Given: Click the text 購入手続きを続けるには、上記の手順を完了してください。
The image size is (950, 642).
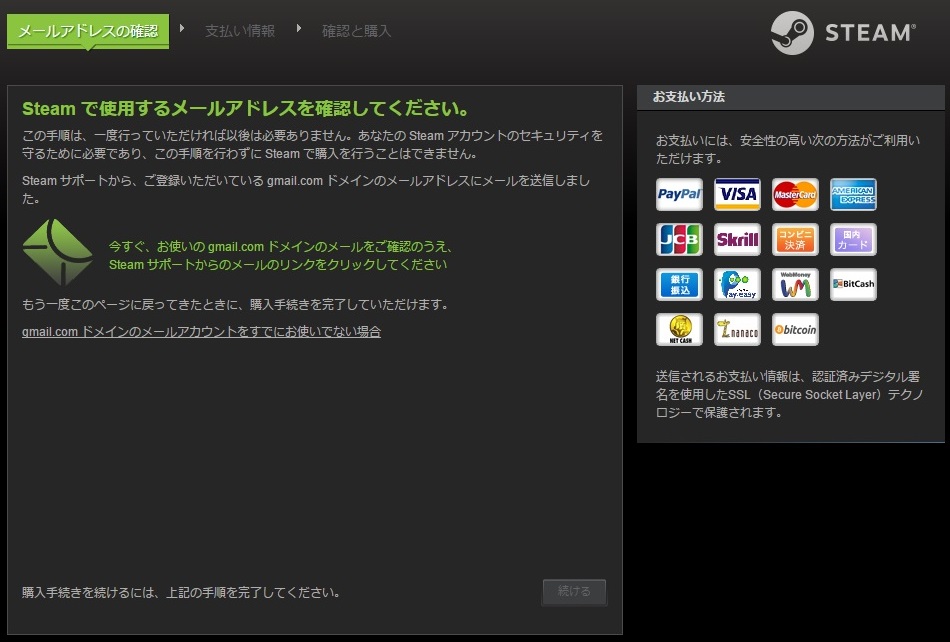Looking at the screenshot, I should [181, 592].
